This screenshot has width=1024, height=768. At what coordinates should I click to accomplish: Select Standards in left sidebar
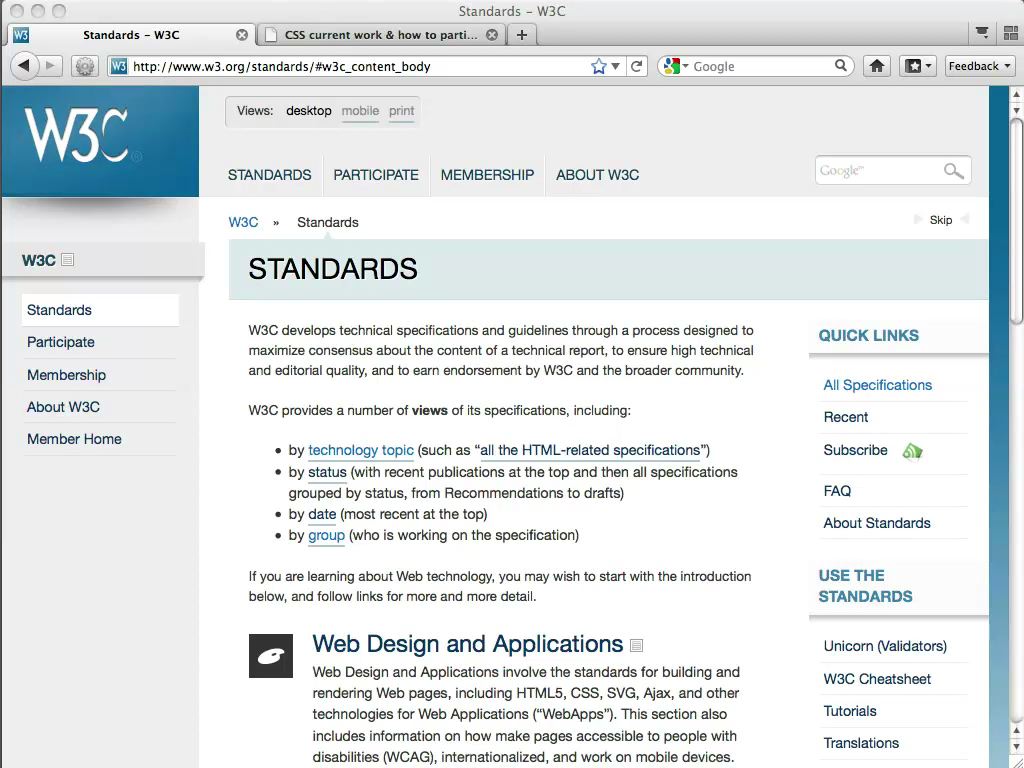tap(100, 310)
